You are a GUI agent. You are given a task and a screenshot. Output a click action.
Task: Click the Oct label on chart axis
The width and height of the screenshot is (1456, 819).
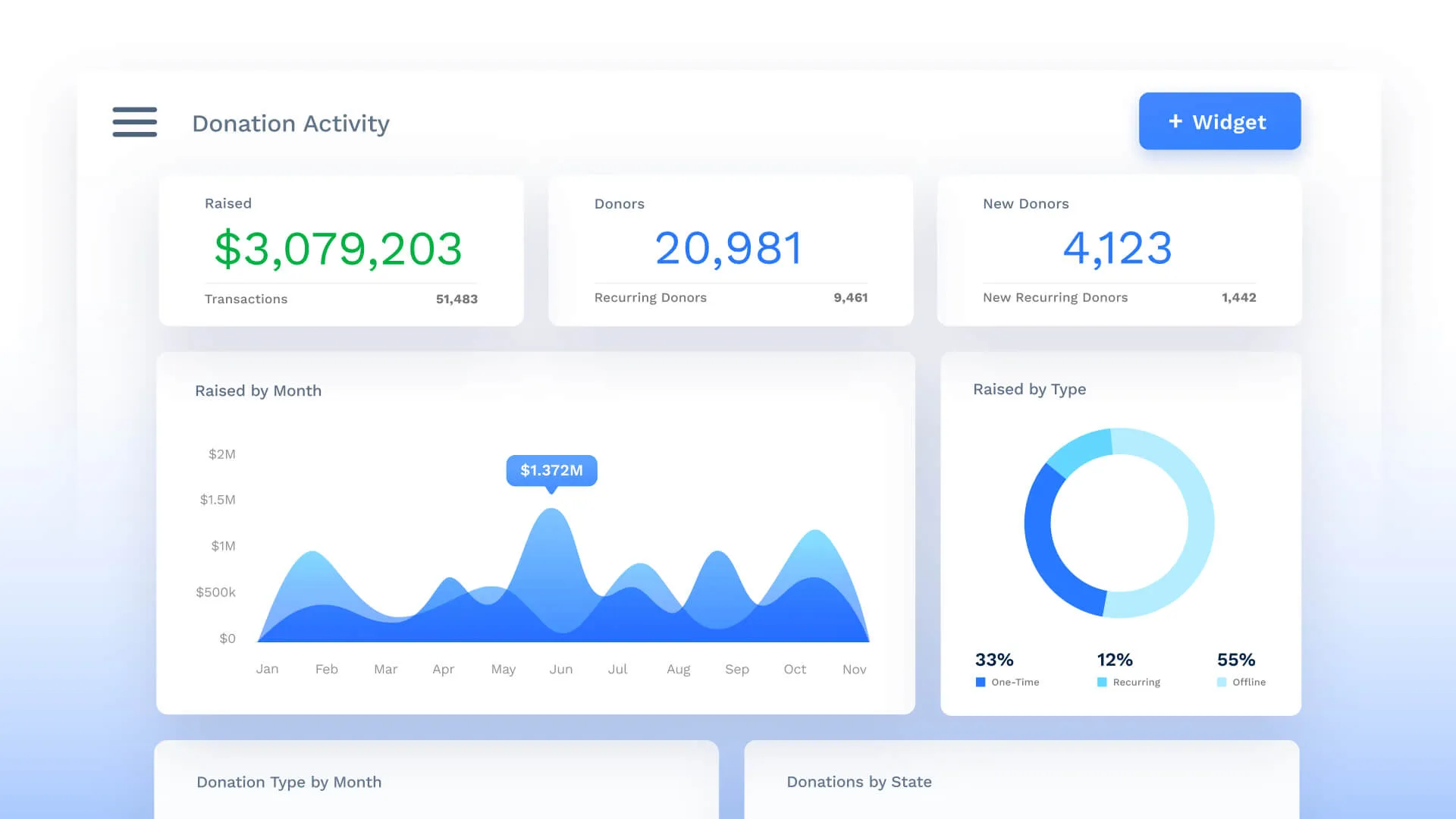(x=795, y=669)
